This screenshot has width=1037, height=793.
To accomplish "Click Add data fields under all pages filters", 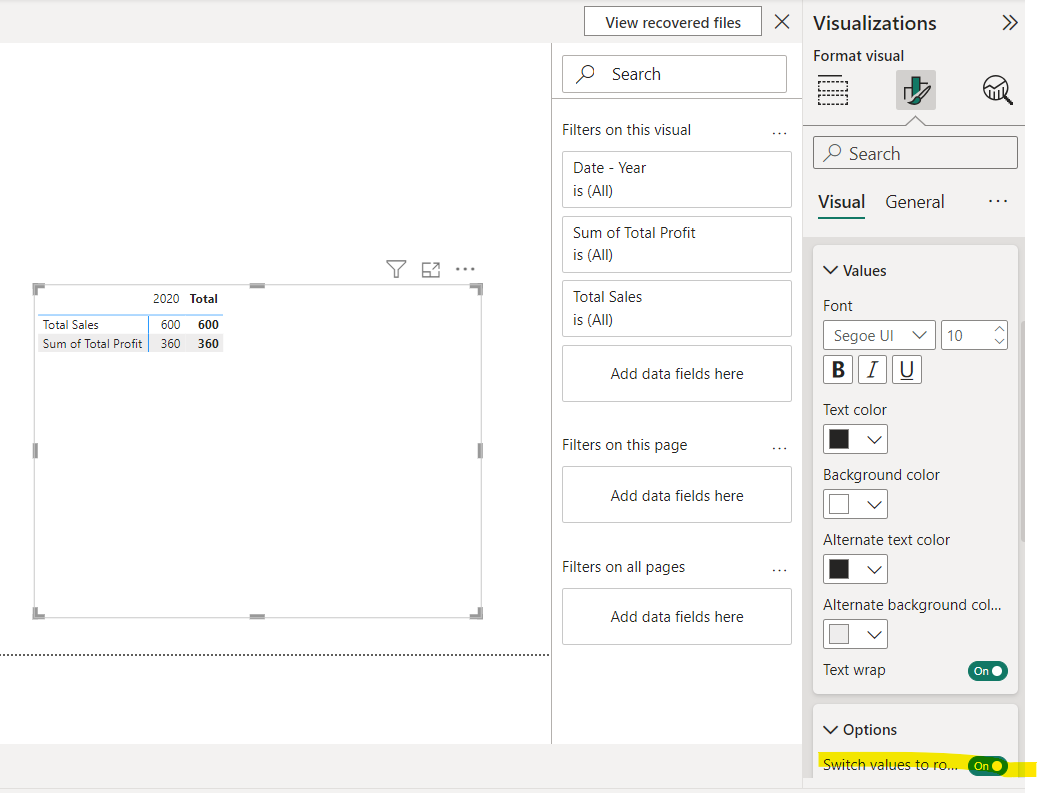I will [x=677, y=616].
